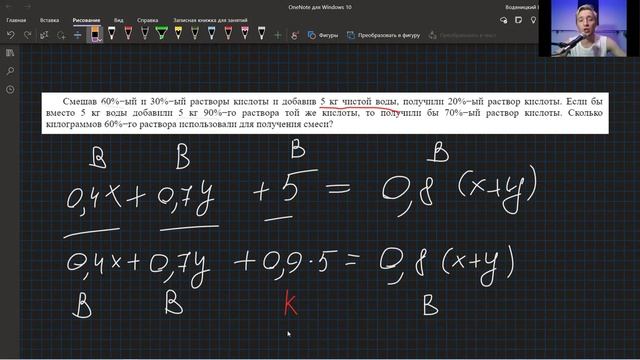Select the eraser tool

click(95, 34)
